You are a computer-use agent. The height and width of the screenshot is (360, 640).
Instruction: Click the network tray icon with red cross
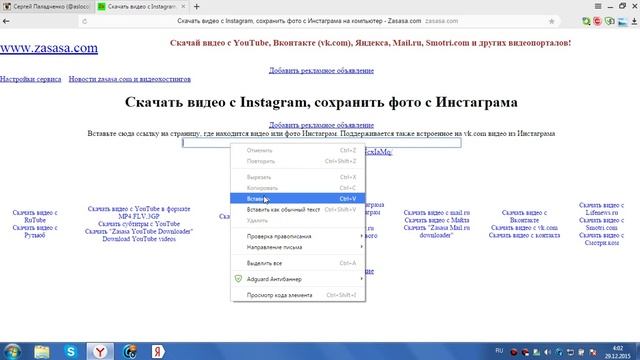(593, 352)
